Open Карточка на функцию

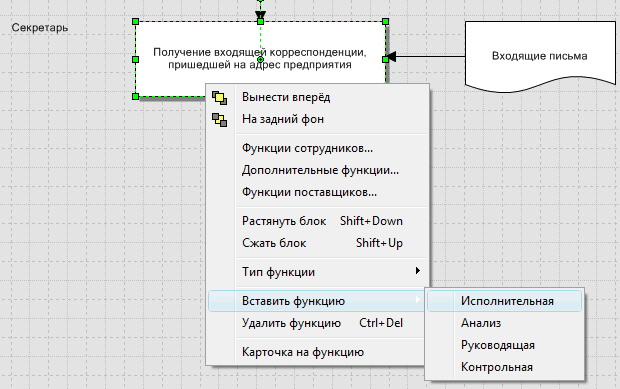tap(303, 352)
